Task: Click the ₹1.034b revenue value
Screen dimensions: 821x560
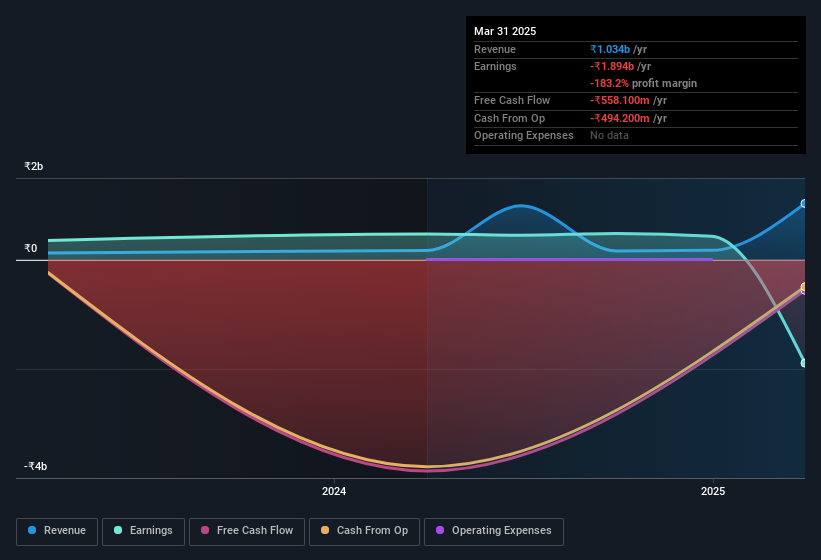Action: coord(610,49)
